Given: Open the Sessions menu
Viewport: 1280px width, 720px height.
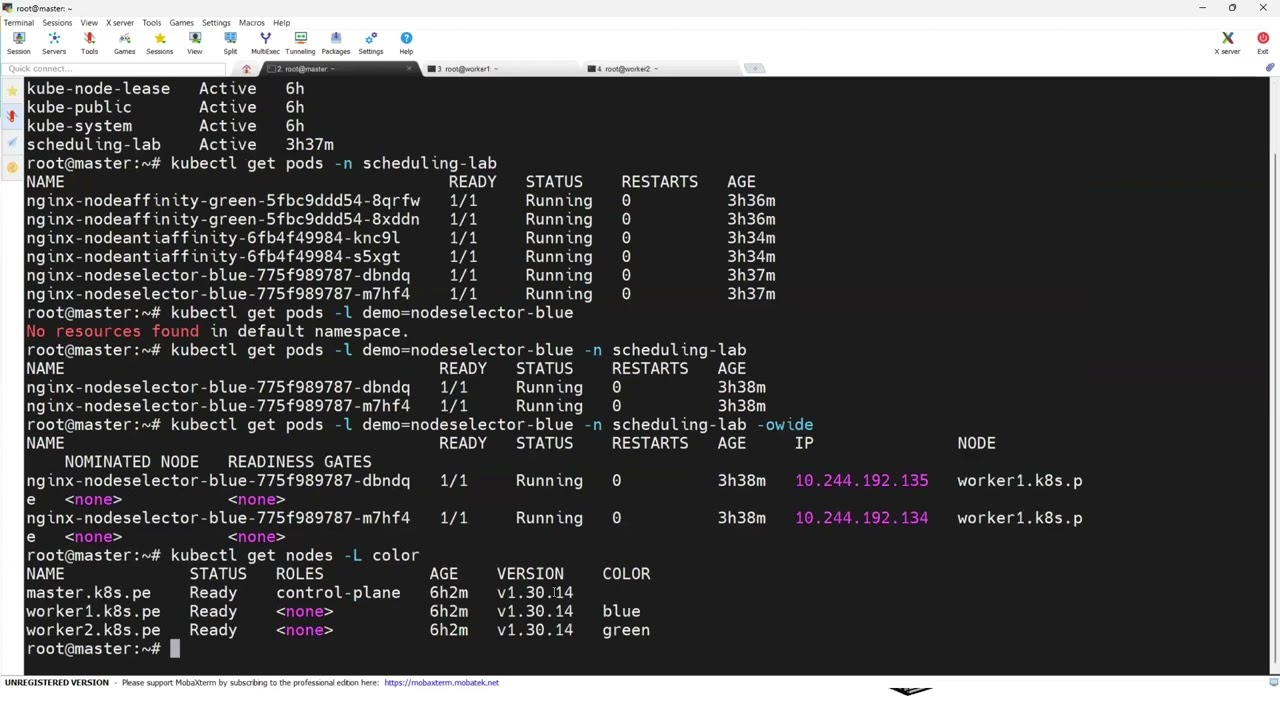Looking at the screenshot, I should (x=57, y=22).
